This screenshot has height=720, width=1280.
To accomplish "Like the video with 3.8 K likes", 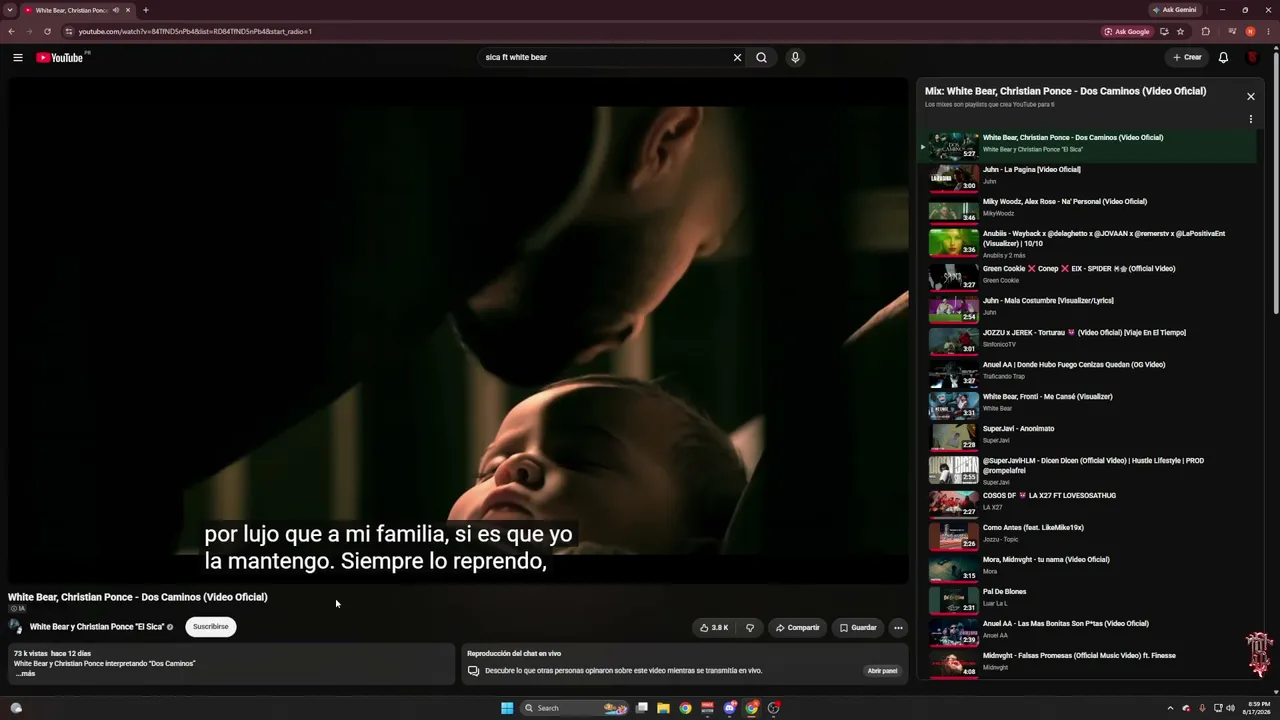I will coord(714,628).
